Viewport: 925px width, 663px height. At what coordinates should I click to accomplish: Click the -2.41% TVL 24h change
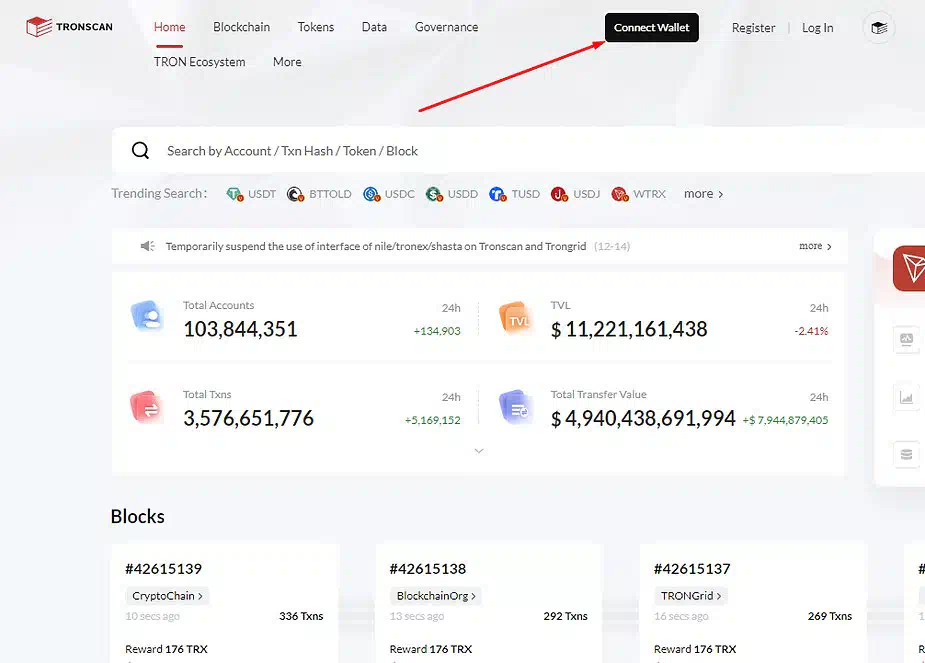(x=811, y=331)
